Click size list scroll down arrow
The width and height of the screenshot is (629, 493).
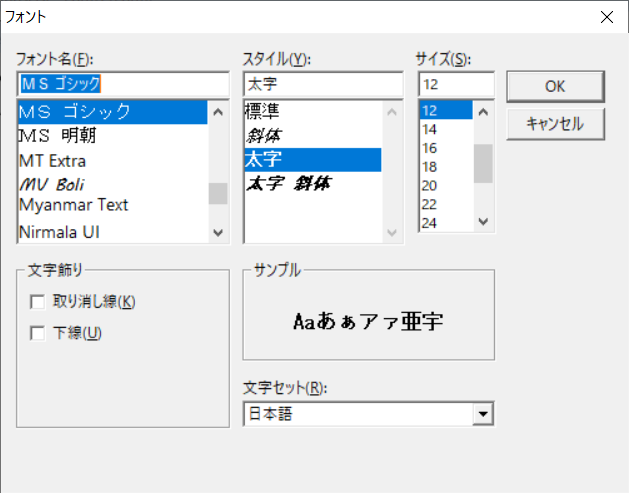[483, 221]
